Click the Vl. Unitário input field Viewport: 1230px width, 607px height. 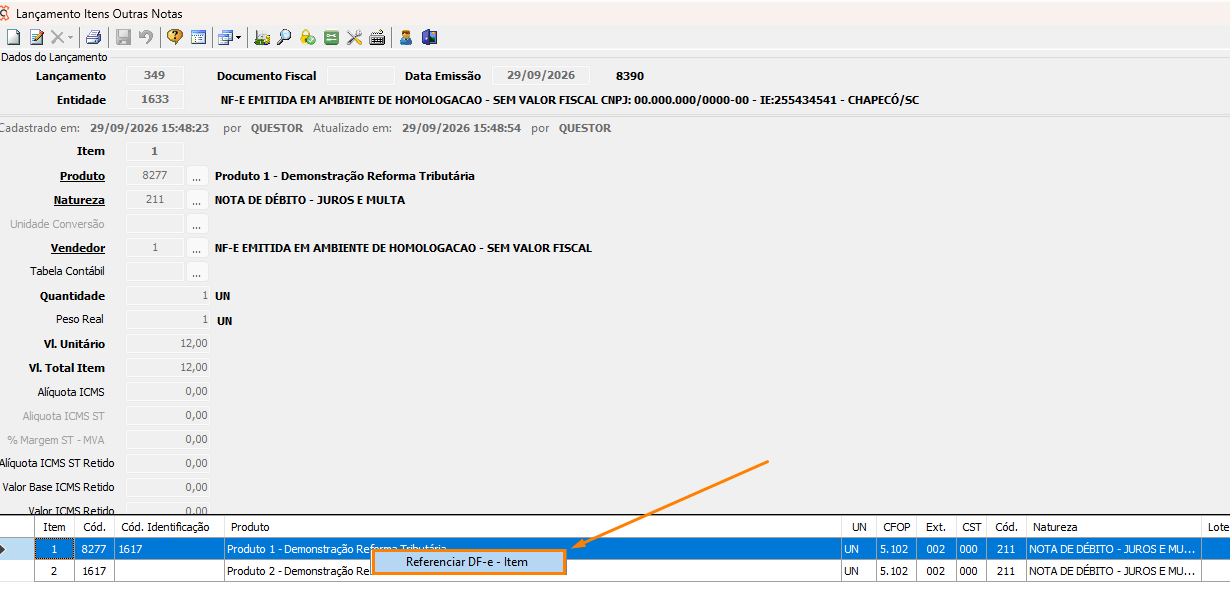point(168,344)
